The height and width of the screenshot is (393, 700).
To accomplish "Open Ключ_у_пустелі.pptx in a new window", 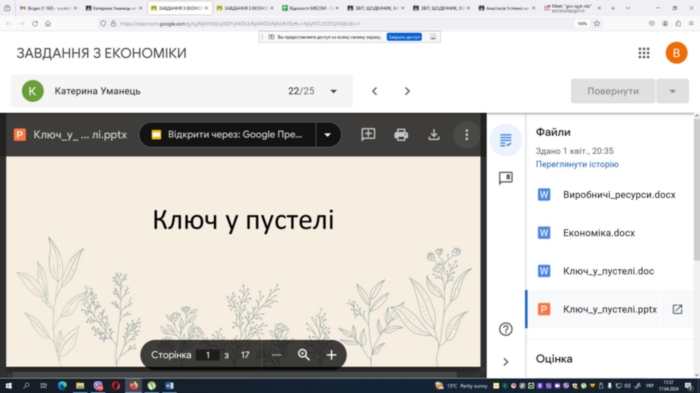I will [677, 309].
